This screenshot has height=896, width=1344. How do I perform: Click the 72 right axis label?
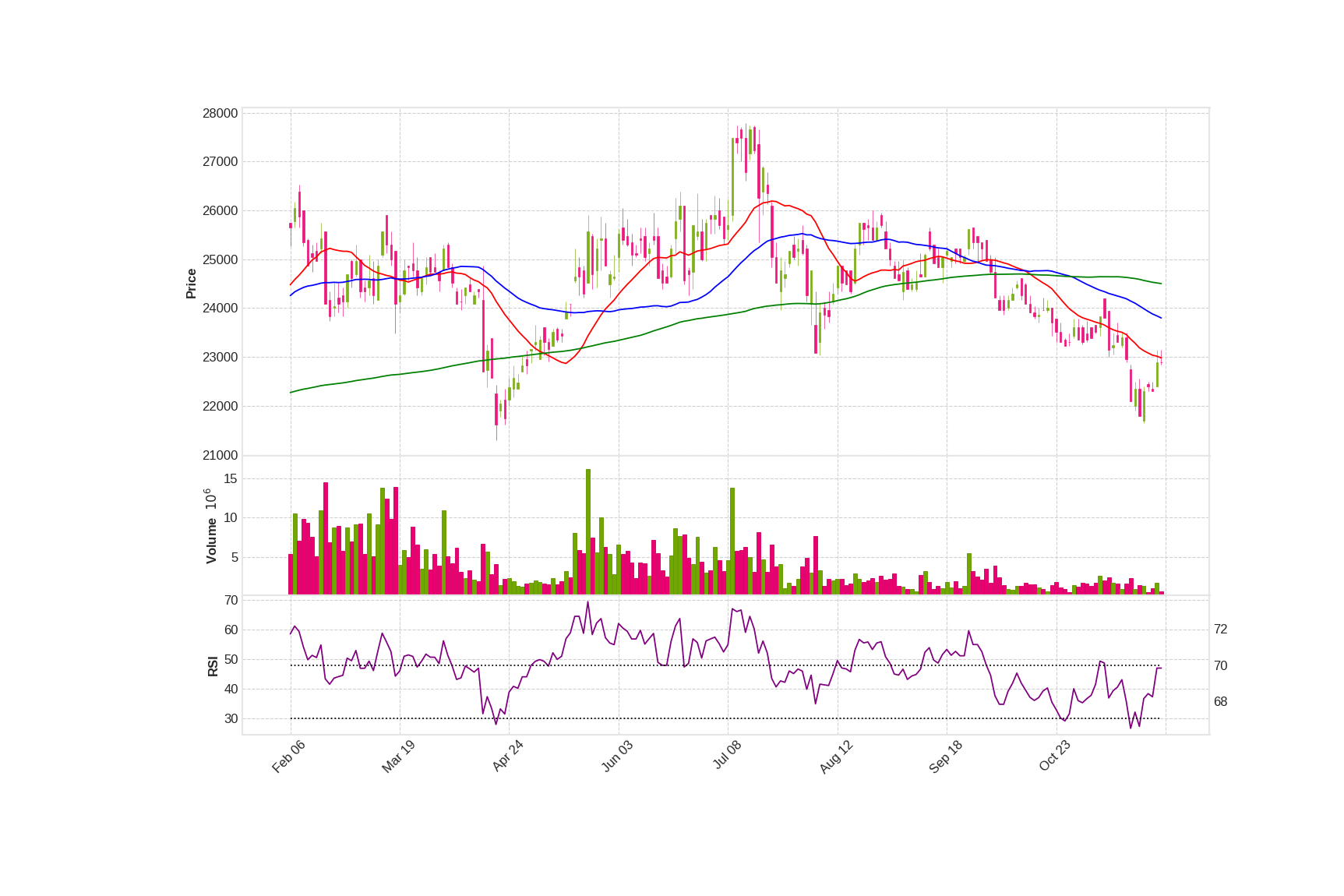[x=1220, y=629]
